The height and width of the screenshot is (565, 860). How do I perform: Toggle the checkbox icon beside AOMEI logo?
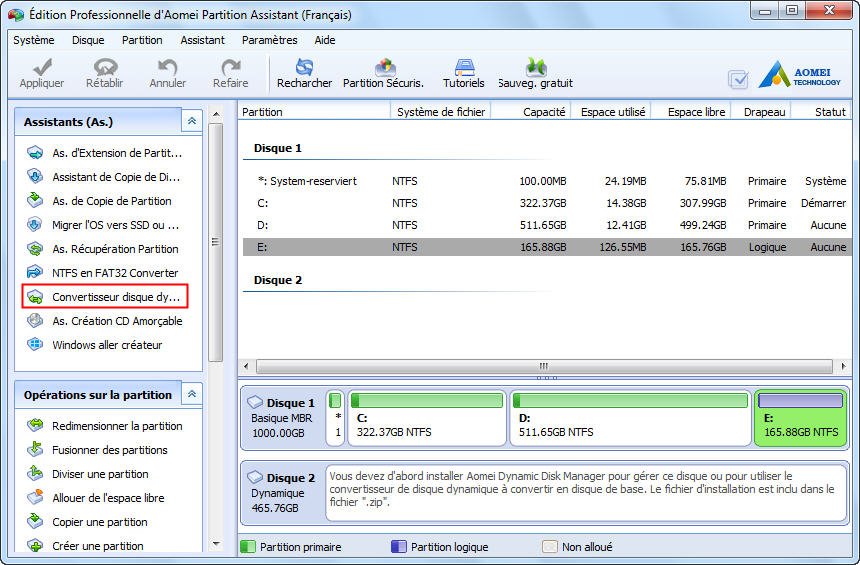[x=738, y=79]
